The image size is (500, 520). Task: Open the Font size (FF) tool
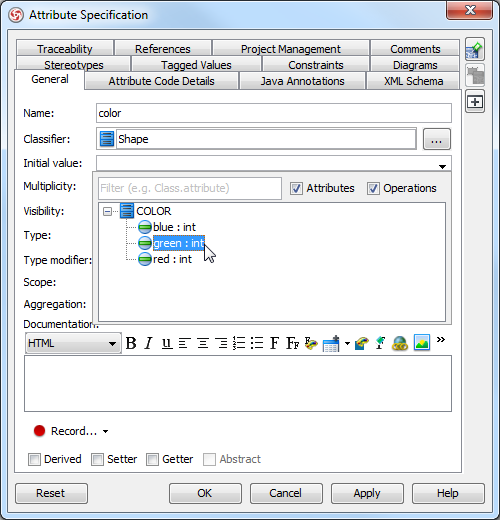click(292, 343)
